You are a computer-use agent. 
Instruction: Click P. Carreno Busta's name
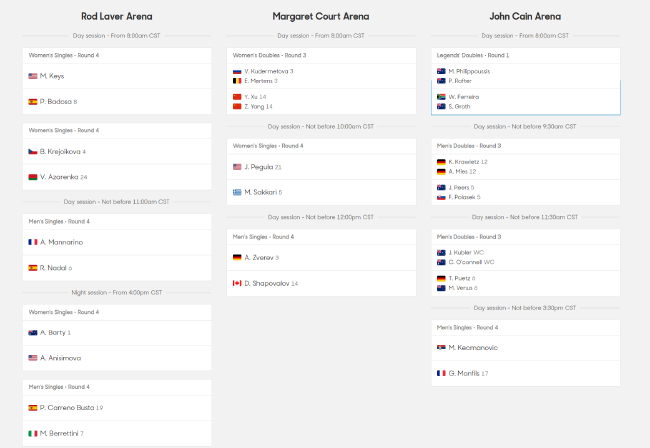[x=67, y=408]
